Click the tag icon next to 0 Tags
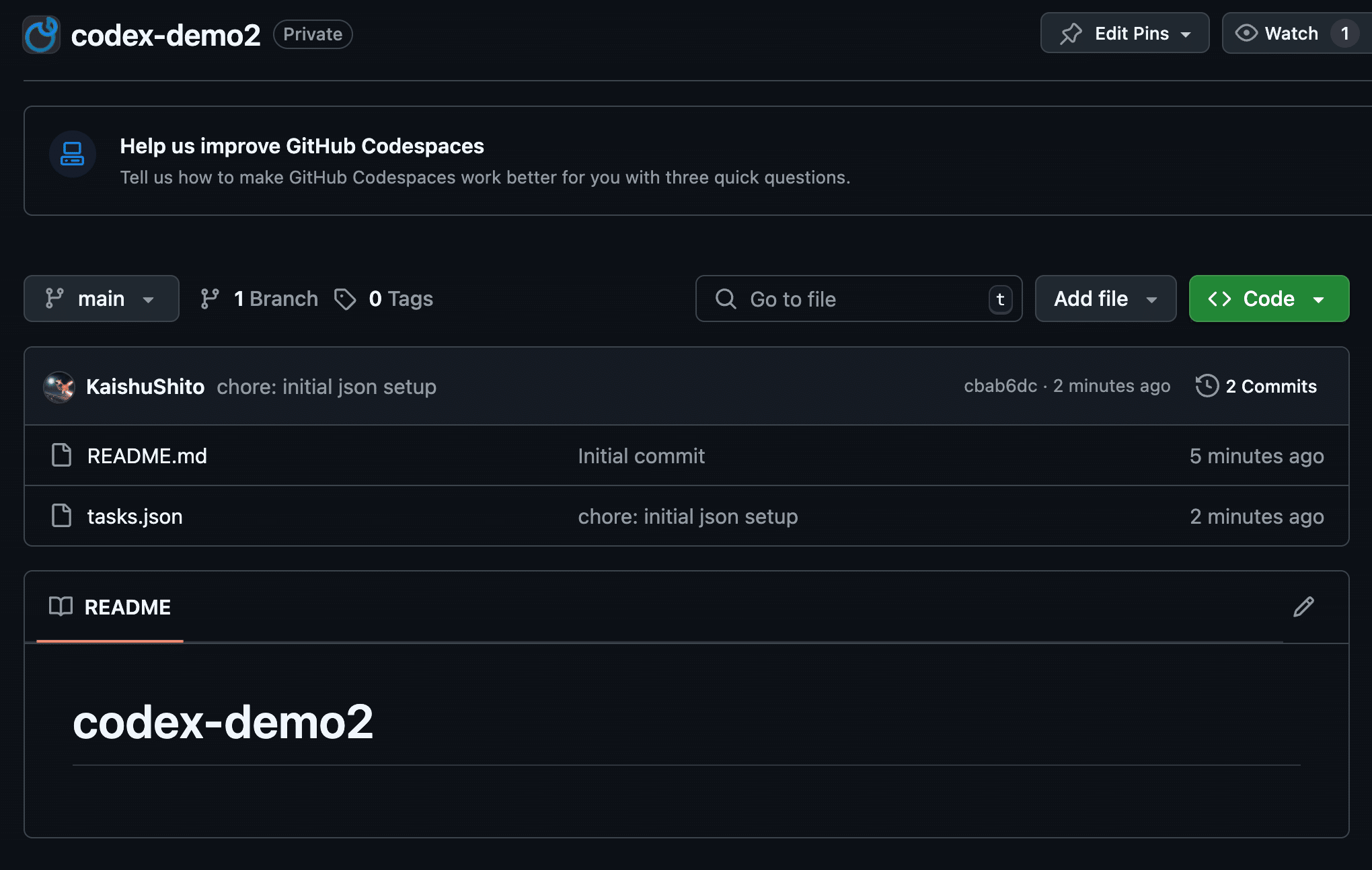Screen dimensions: 1372x870 345,299
